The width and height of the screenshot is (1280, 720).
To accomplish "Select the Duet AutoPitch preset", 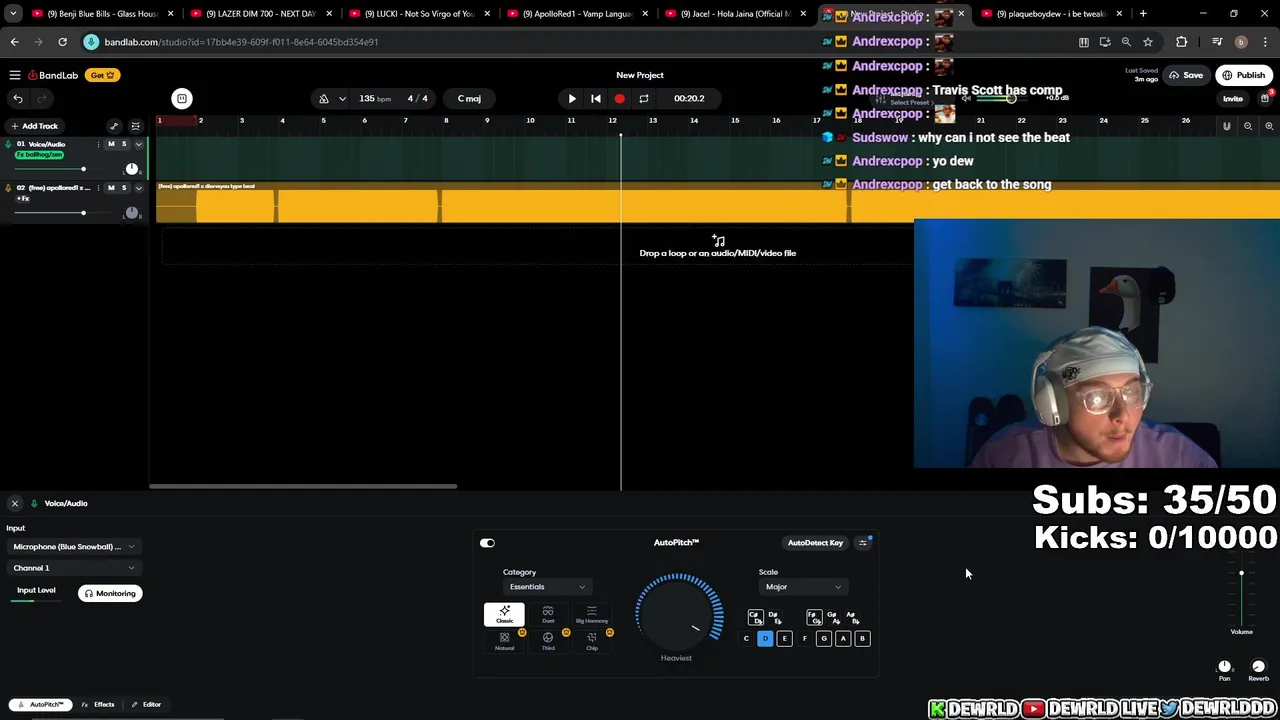I will click(x=548, y=614).
